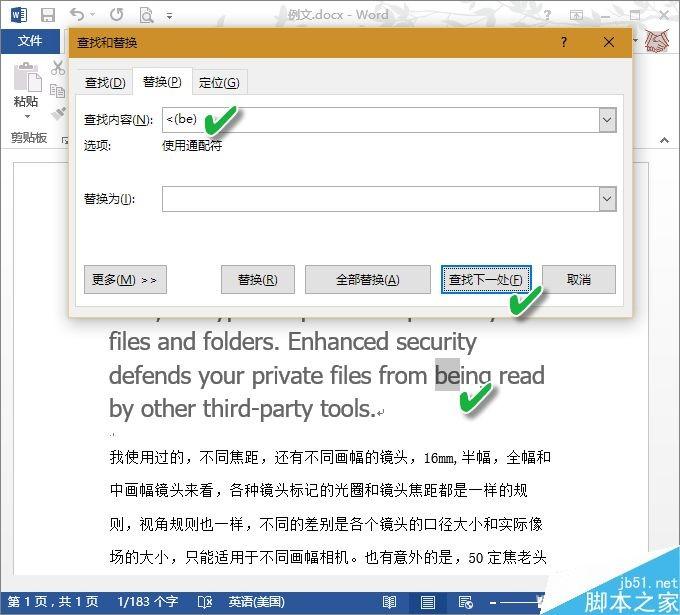
Task: Click the Redo repeat arrow icon
Action: click(117, 15)
